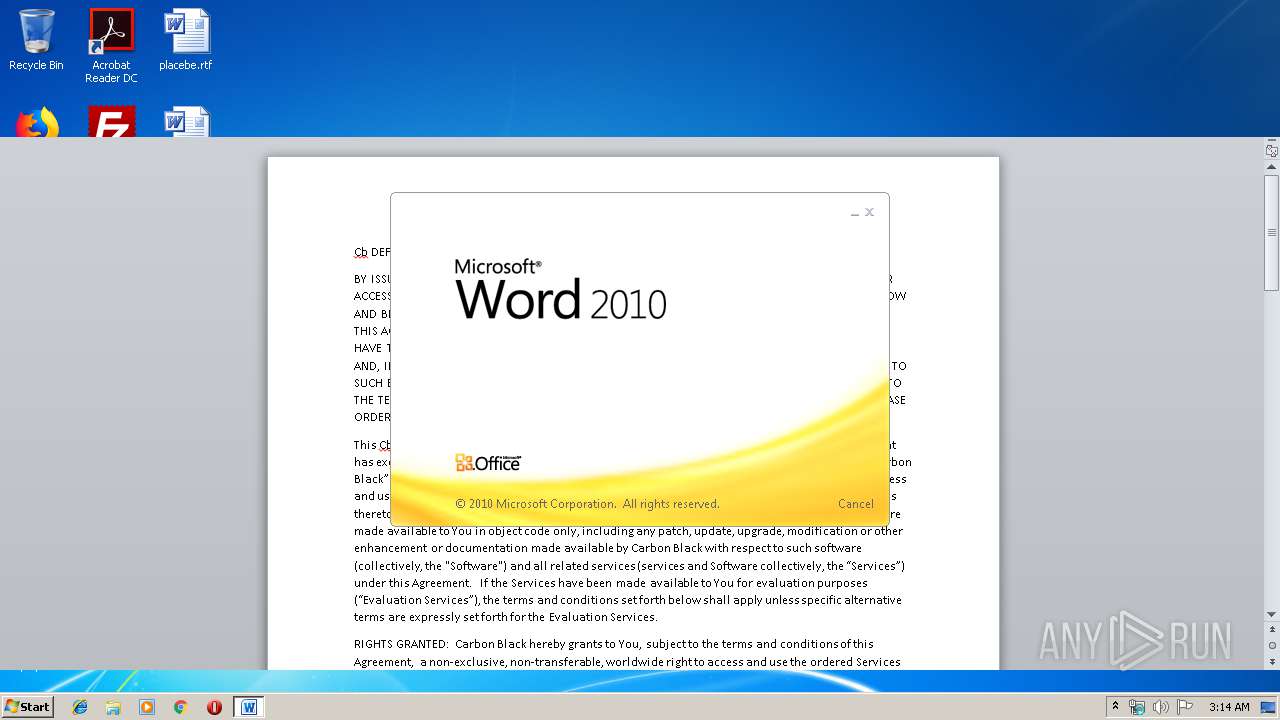Open the volume speaker tray icon
1280x720 pixels.
pyautogui.click(x=1161, y=707)
